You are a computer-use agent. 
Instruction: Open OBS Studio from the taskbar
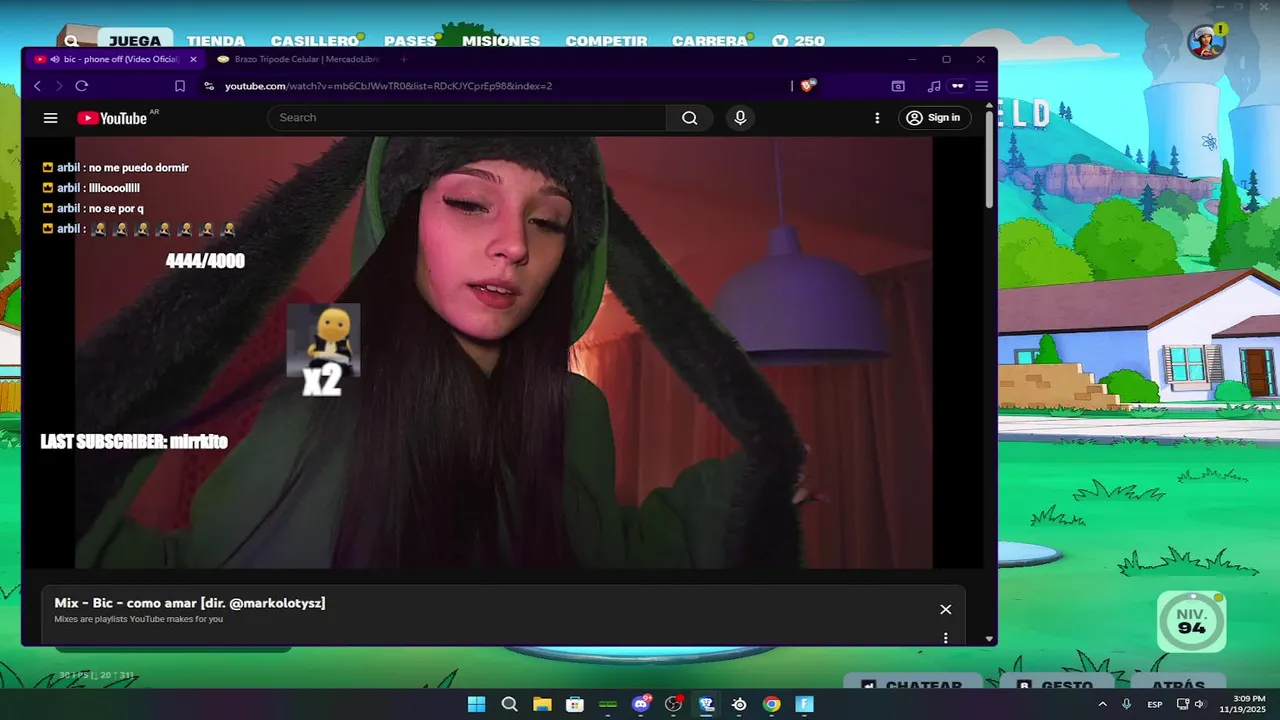(x=674, y=704)
